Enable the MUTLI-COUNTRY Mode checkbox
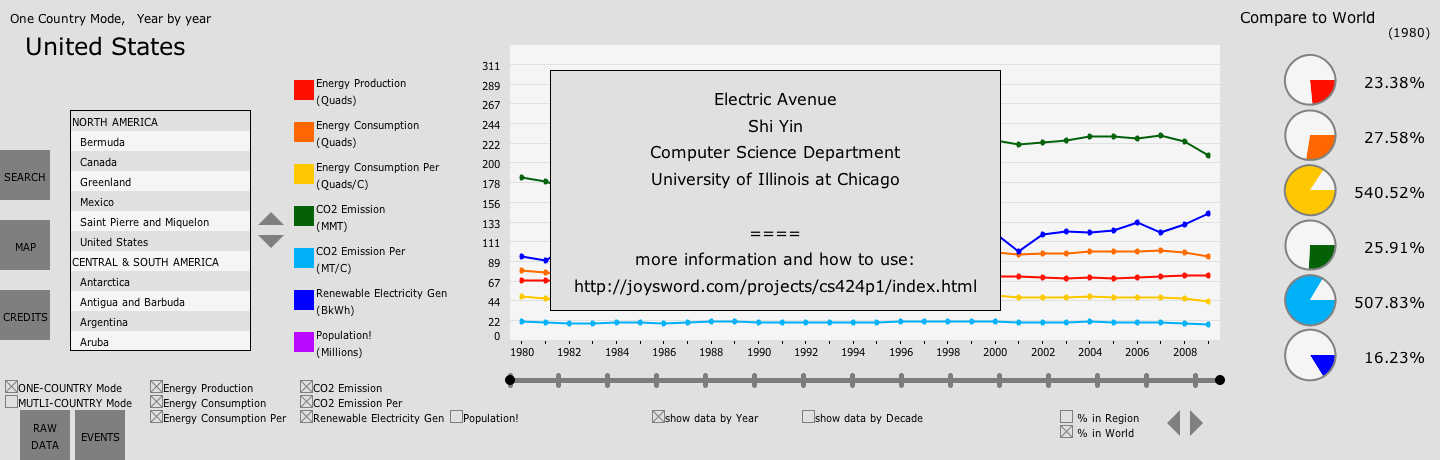1440x460 pixels. coord(11,403)
